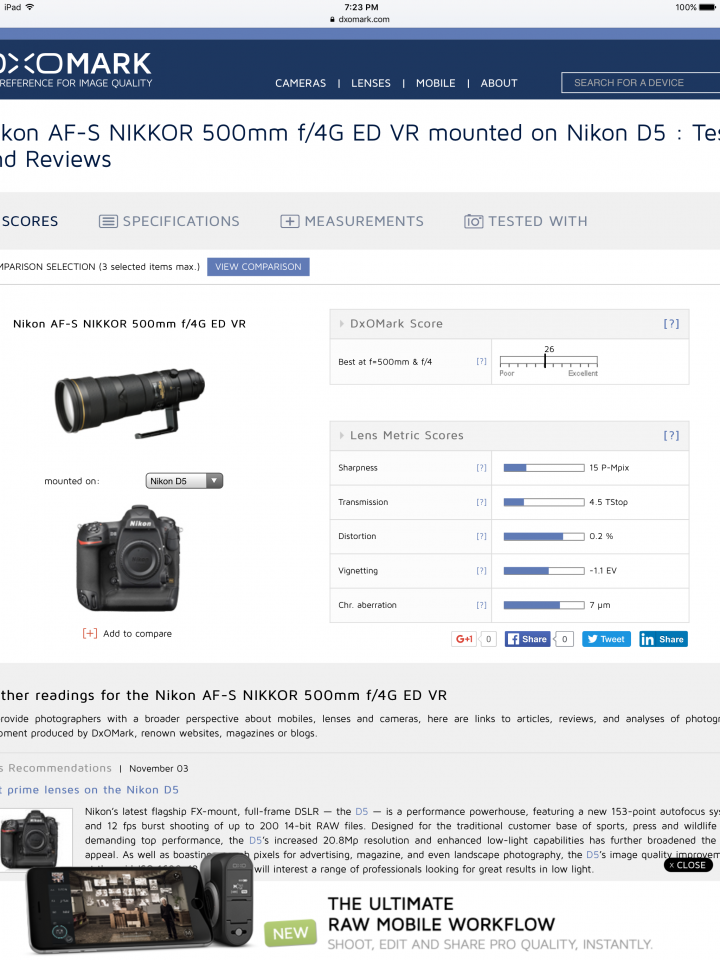
Task: Switch to the Measurements tab
Action: 352,221
